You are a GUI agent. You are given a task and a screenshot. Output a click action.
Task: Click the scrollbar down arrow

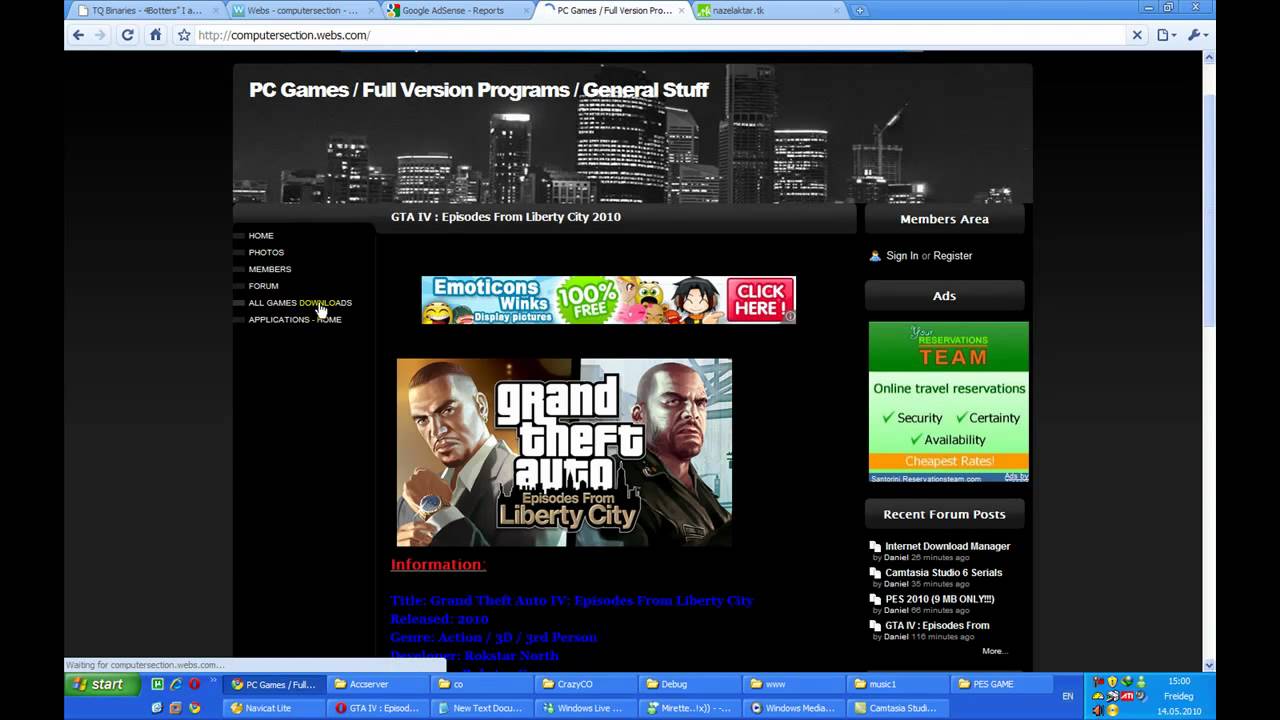click(x=1209, y=665)
